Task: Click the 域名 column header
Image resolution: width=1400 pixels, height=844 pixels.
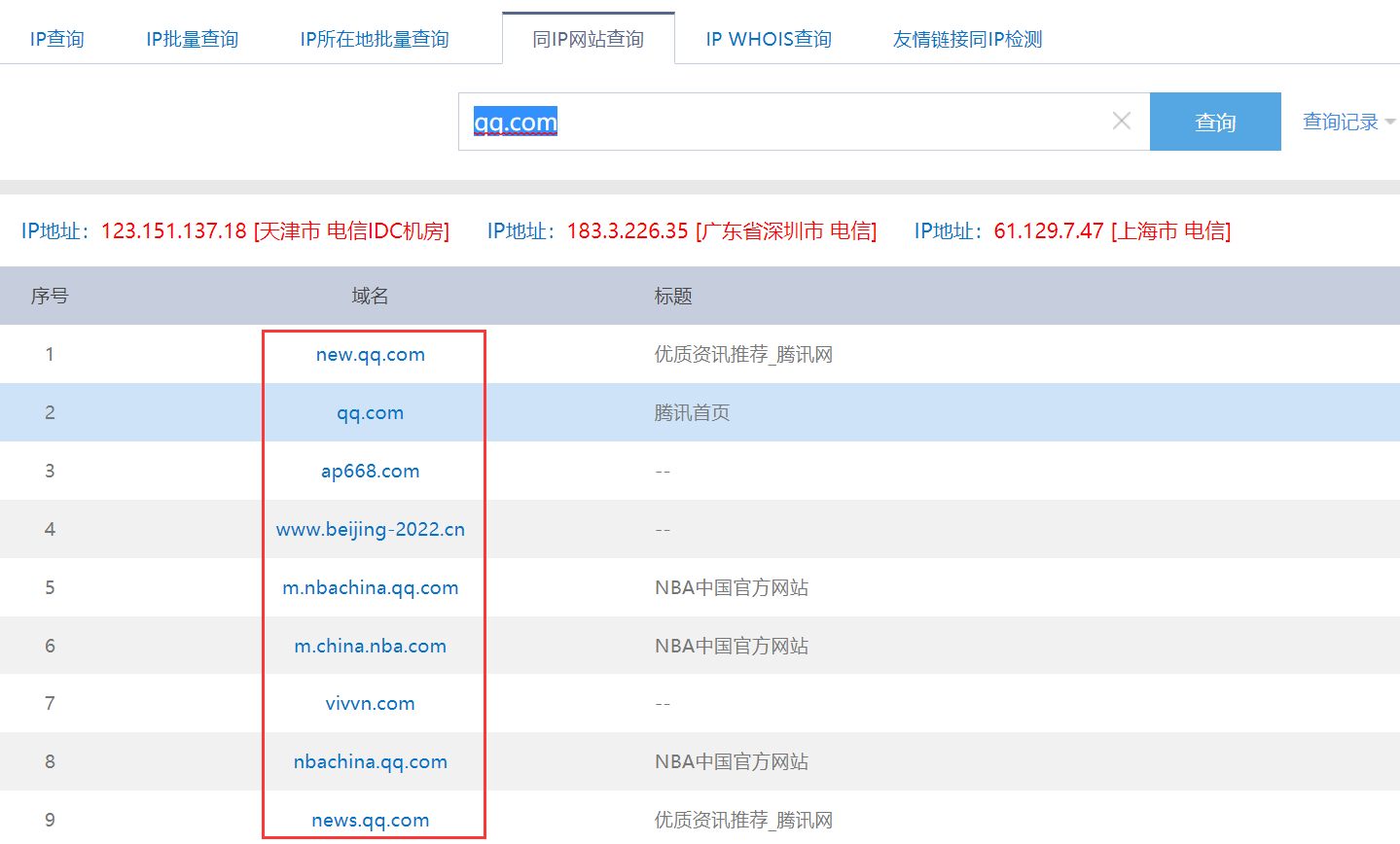Action: point(371,296)
